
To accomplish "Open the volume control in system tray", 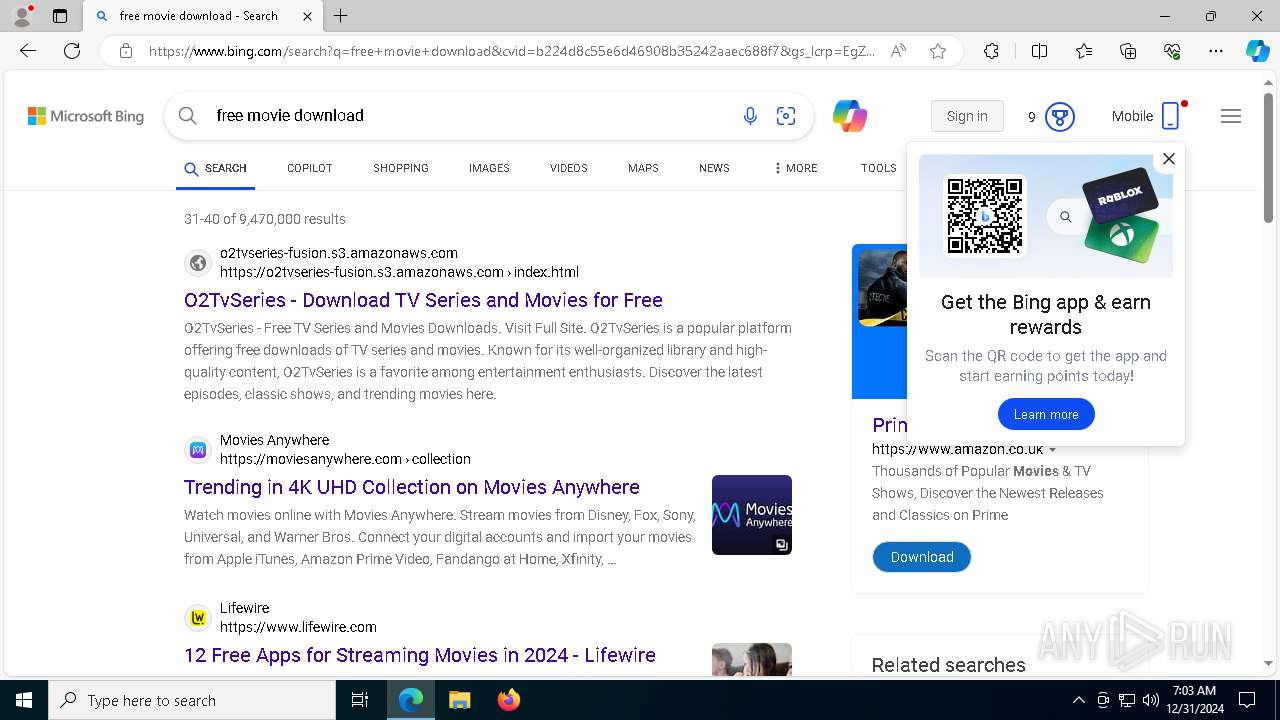I will (x=1151, y=700).
